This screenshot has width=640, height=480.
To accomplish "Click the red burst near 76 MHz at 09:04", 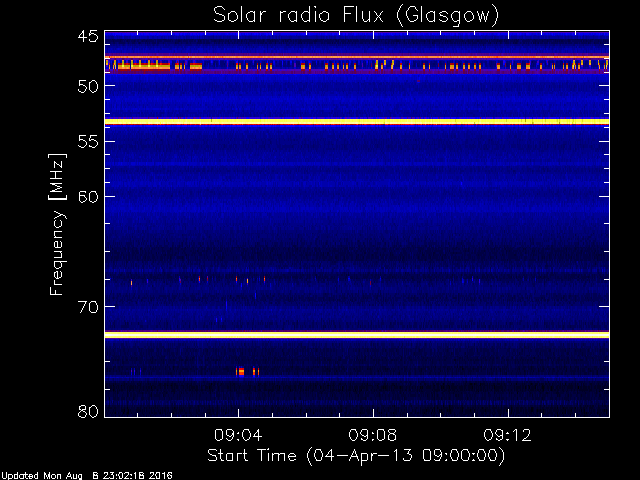I will (240, 371).
